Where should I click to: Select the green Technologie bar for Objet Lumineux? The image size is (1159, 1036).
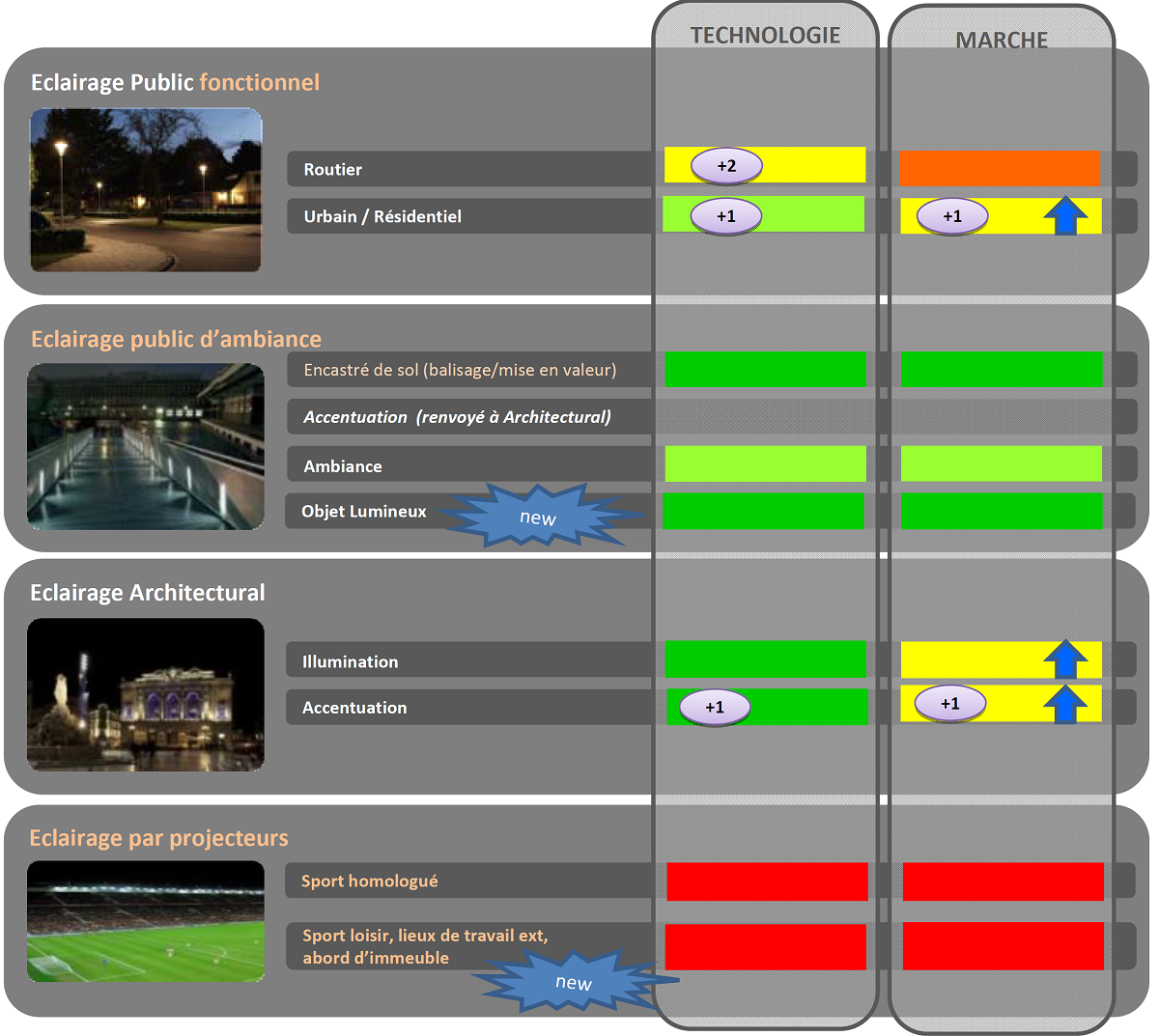(x=764, y=511)
